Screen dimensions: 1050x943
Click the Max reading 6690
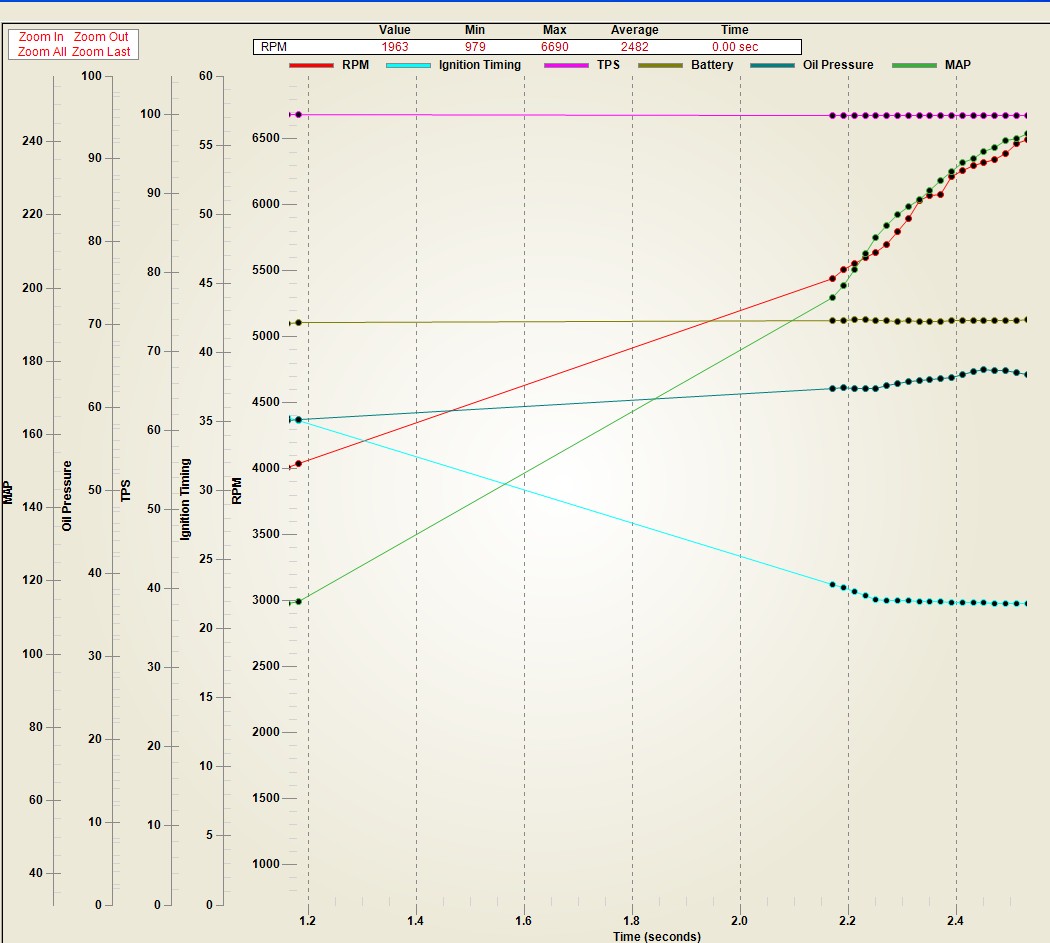tap(554, 47)
